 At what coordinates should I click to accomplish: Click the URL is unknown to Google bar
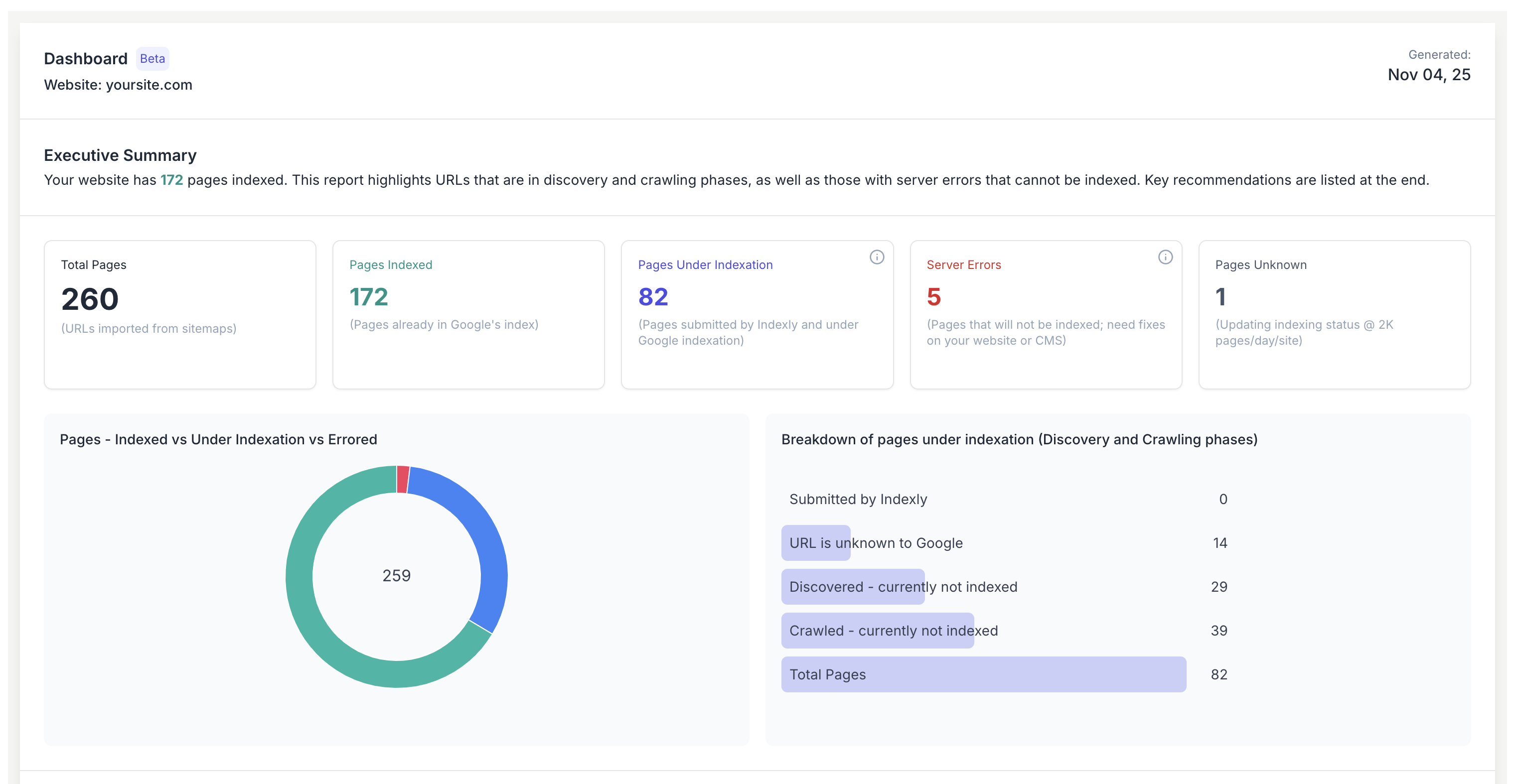(x=816, y=543)
